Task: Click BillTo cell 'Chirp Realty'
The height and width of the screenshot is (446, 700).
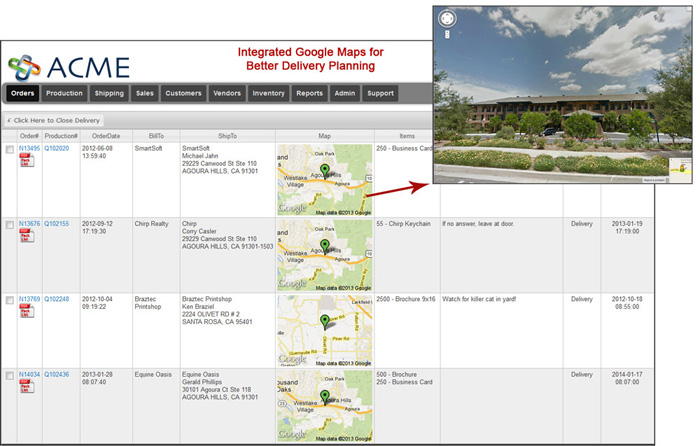Action: coord(151,224)
